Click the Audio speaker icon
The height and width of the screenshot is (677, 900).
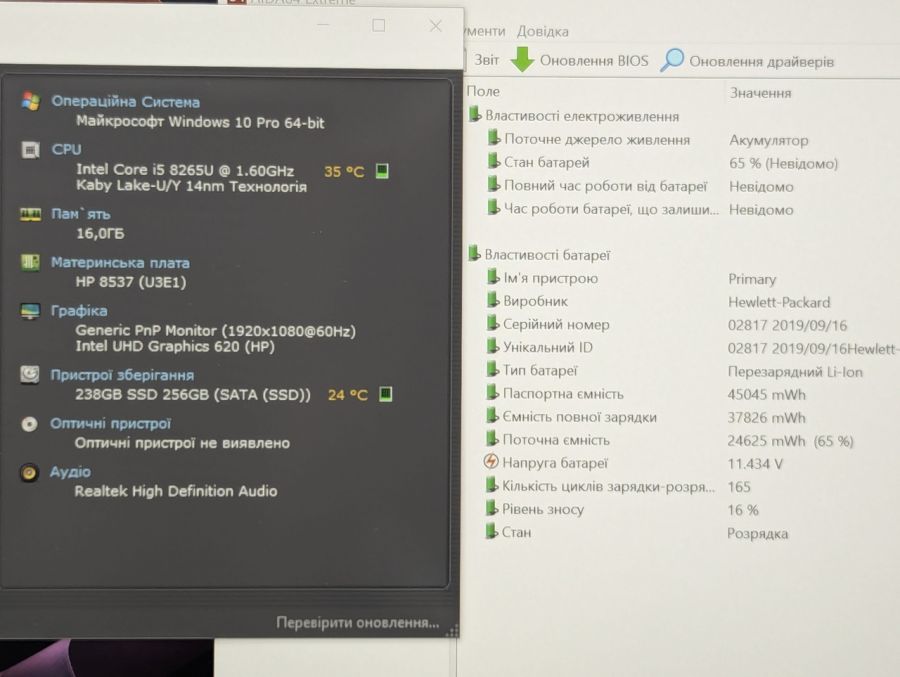click(x=29, y=473)
